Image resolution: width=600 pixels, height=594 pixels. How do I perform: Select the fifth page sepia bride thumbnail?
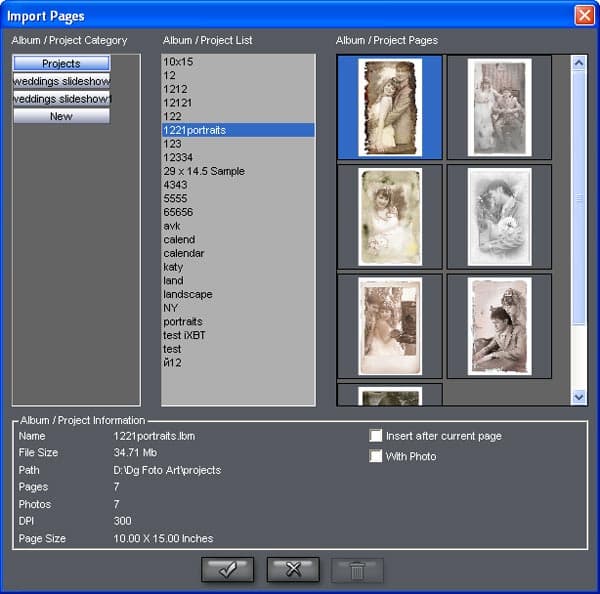tap(390, 326)
